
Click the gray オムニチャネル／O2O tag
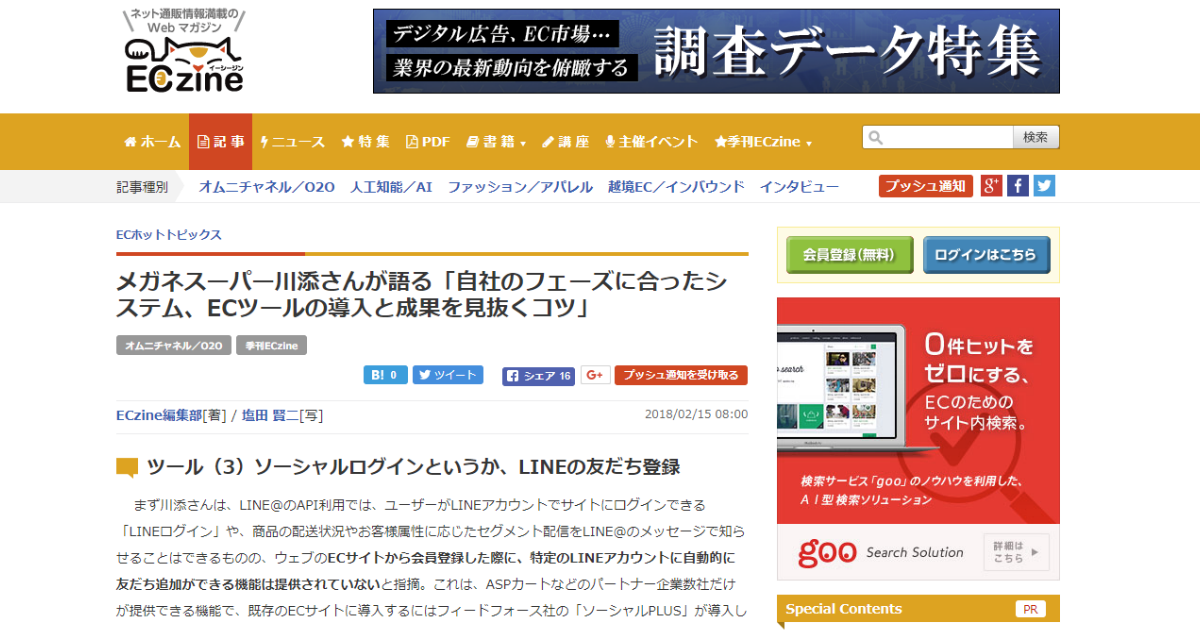click(x=174, y=345)
